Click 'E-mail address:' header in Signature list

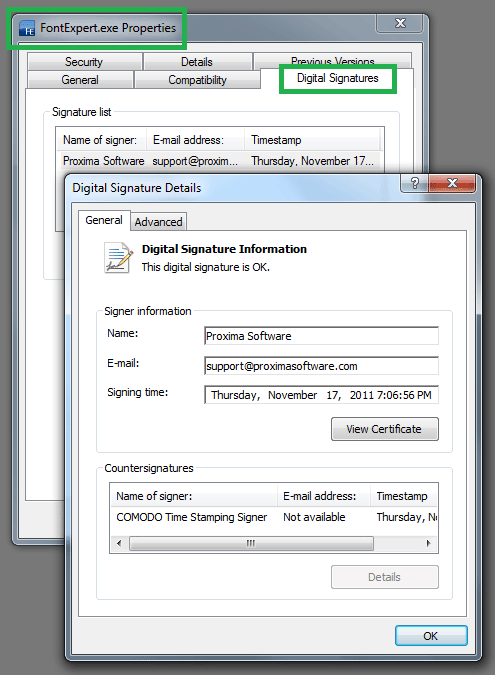coord(196,140)
